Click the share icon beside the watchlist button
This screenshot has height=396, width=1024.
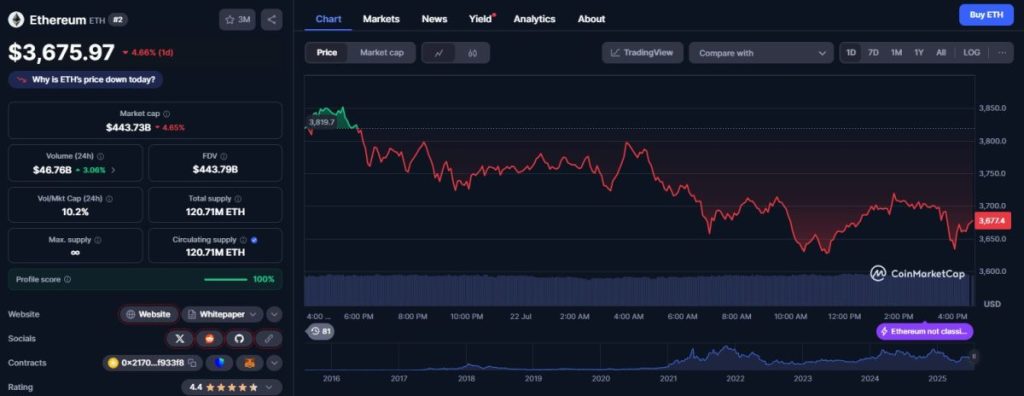pos(272,20)
